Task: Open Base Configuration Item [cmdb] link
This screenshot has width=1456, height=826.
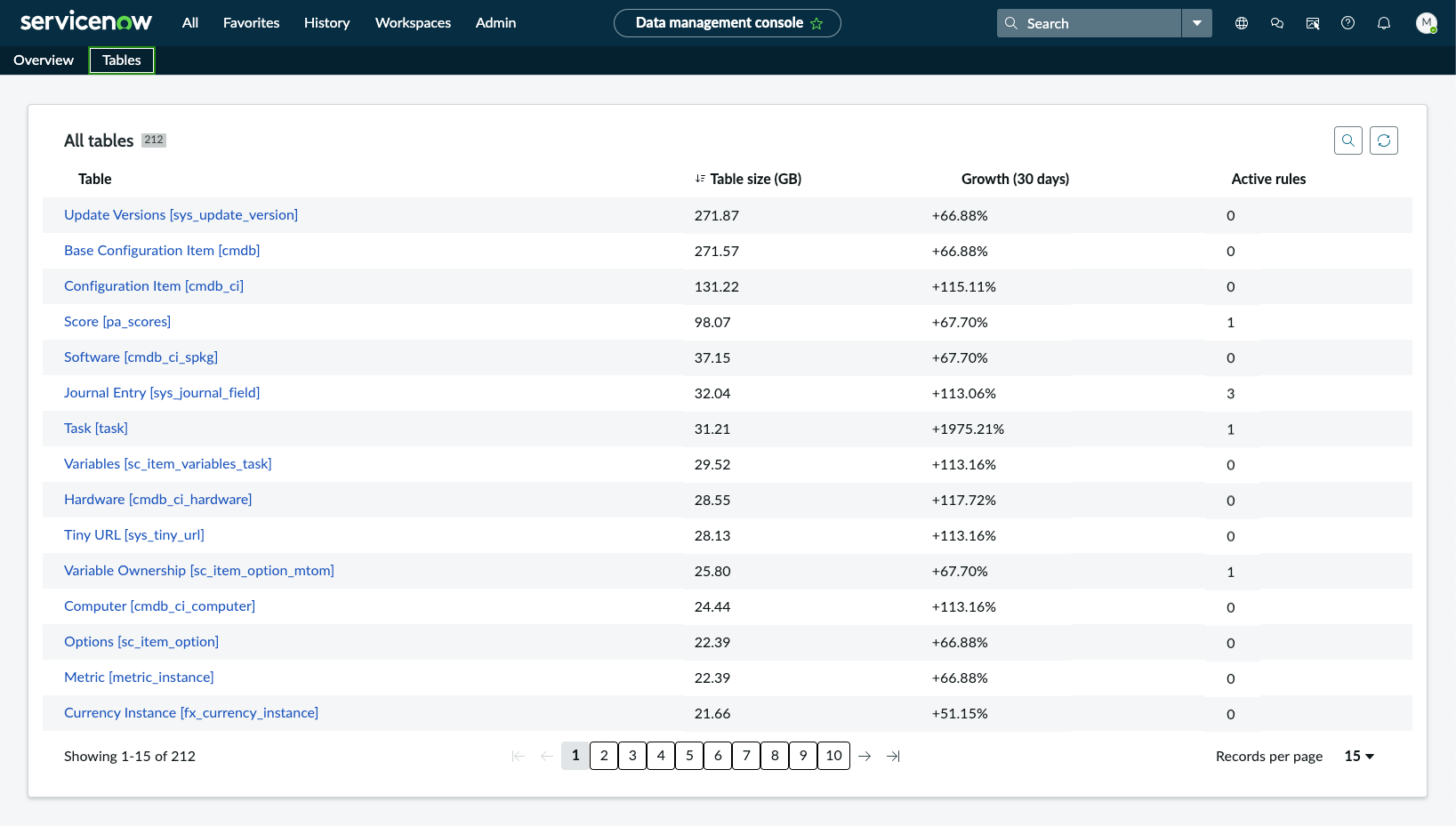Action: click(x=162, y=251)
